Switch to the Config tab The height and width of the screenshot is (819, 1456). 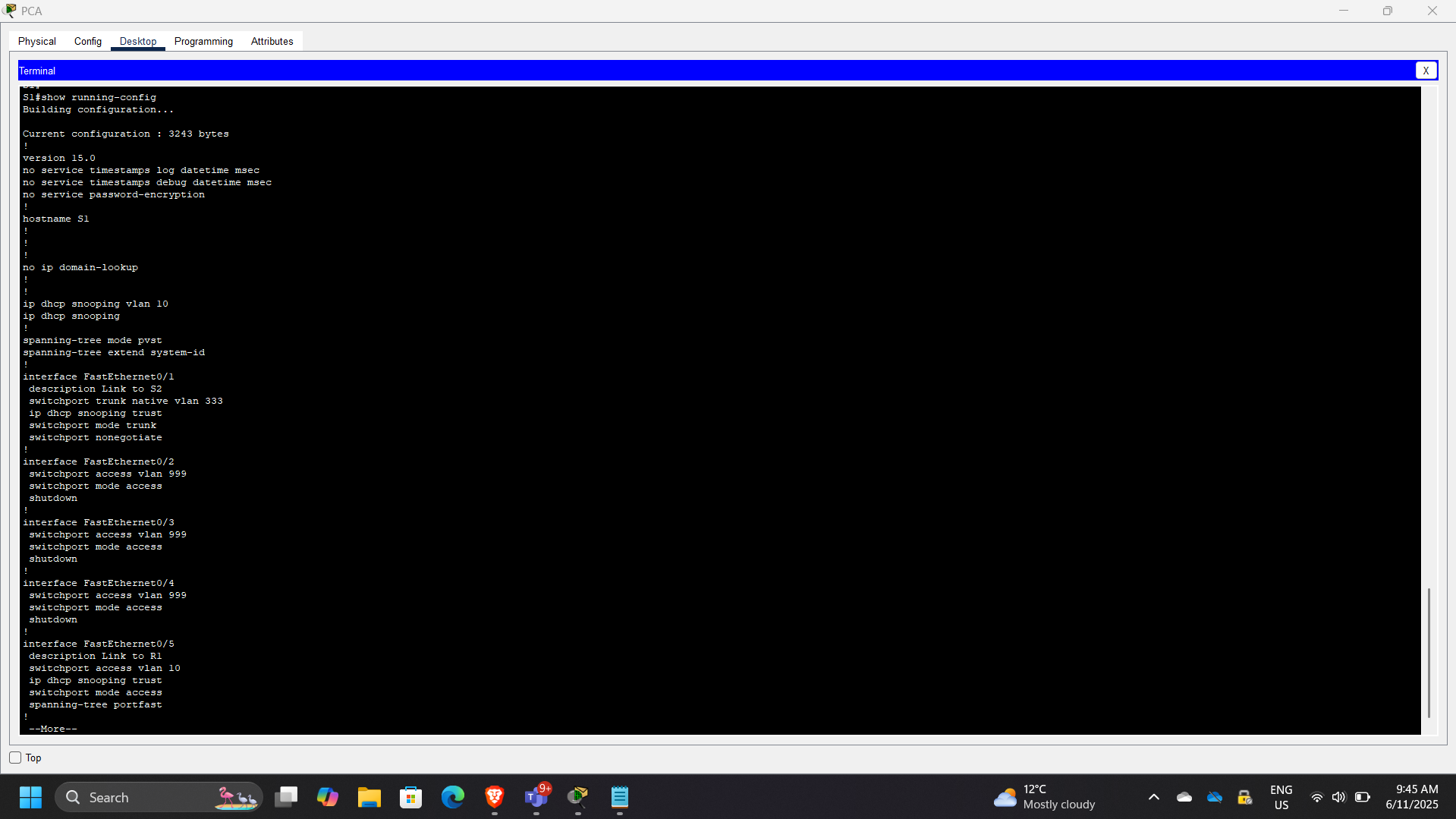(87, 41)
